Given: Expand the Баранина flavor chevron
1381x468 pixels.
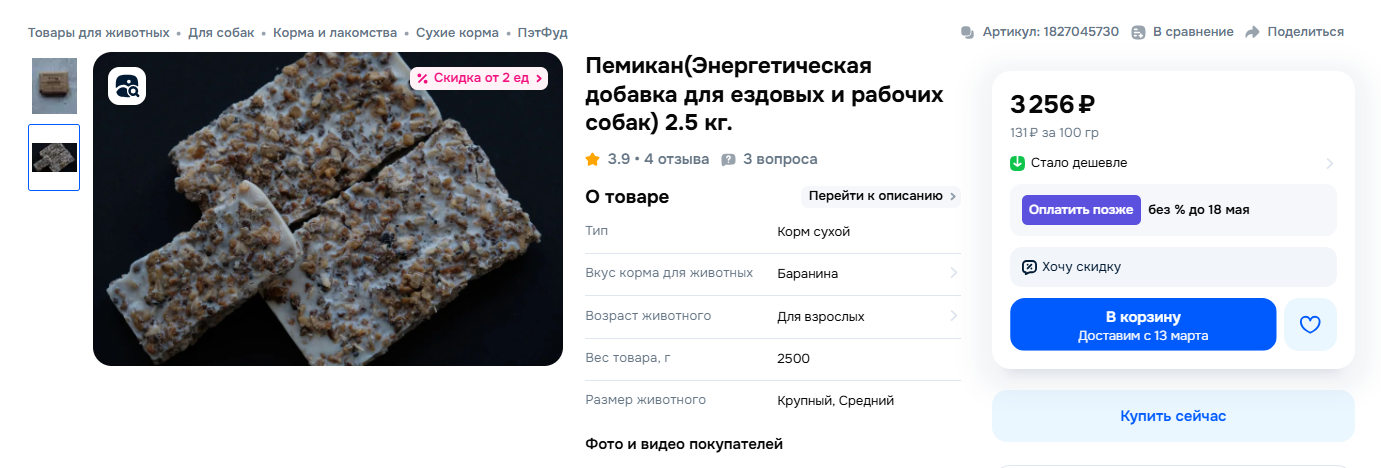Looking at the screenshot, I should pos(953,273).
